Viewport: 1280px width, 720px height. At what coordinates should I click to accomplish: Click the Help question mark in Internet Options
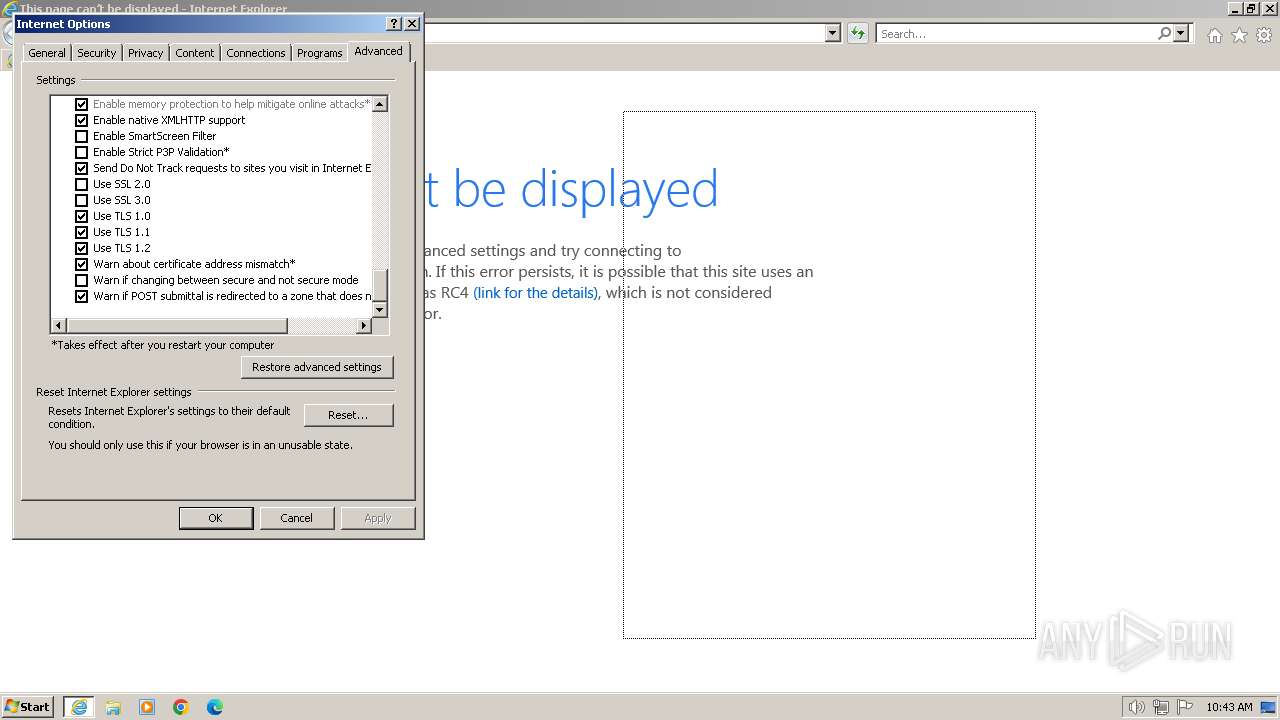point(394,23)
